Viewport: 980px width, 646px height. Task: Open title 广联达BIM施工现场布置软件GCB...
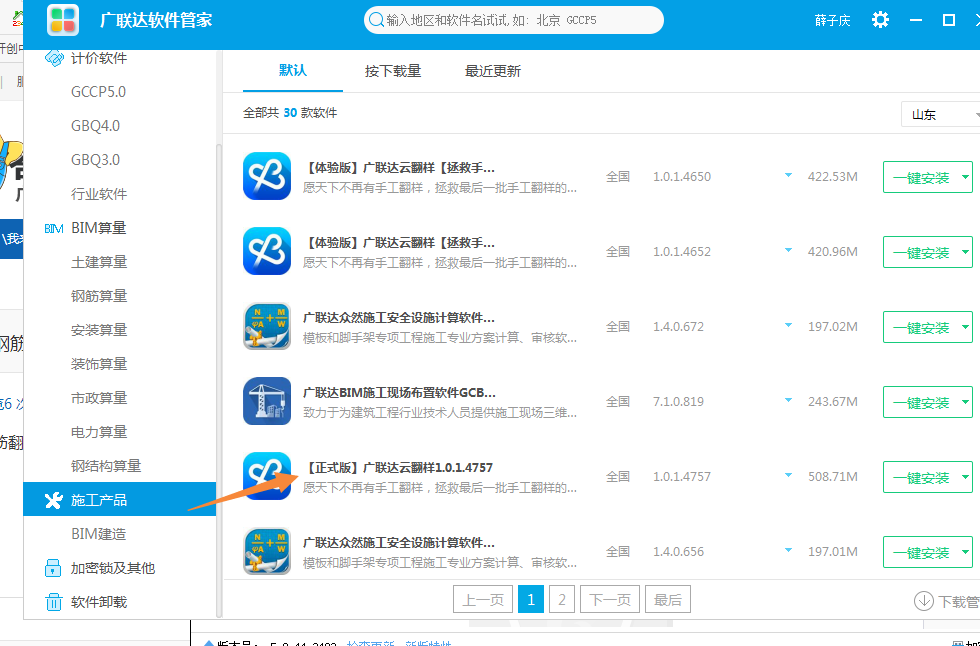399,393
